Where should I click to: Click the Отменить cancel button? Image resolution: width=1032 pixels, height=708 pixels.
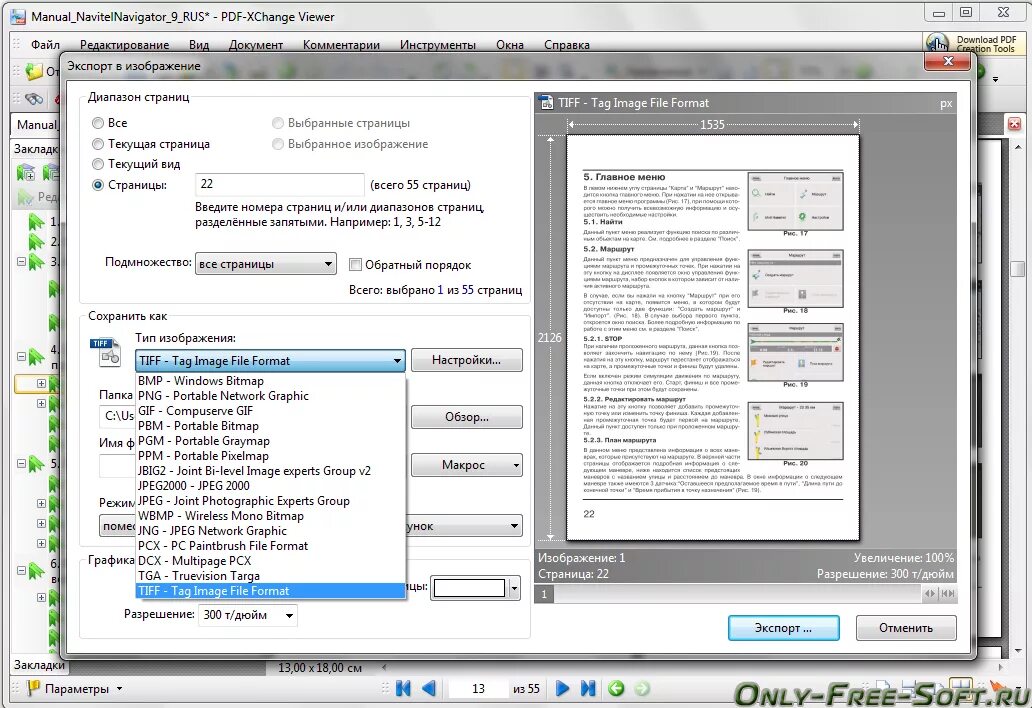point(906,628)
